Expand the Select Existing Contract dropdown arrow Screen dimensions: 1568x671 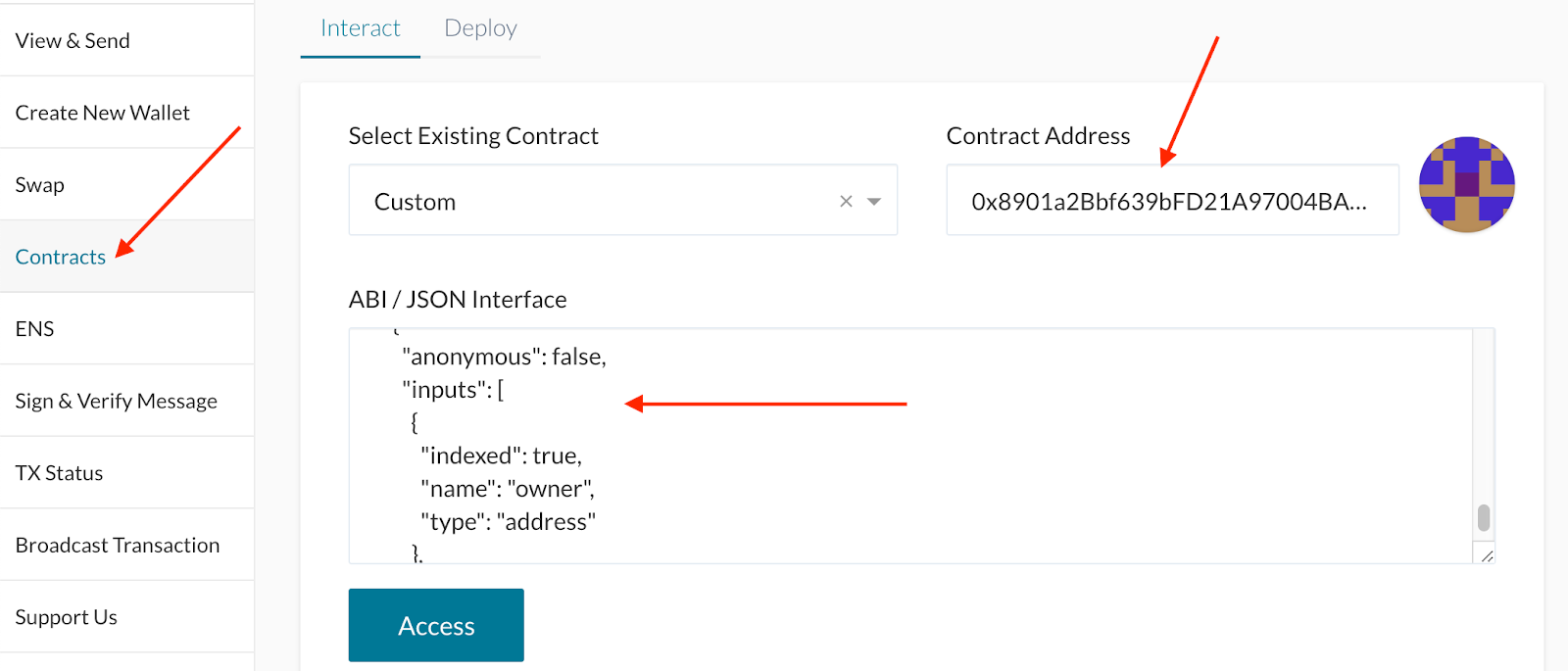tap(874, 201)
